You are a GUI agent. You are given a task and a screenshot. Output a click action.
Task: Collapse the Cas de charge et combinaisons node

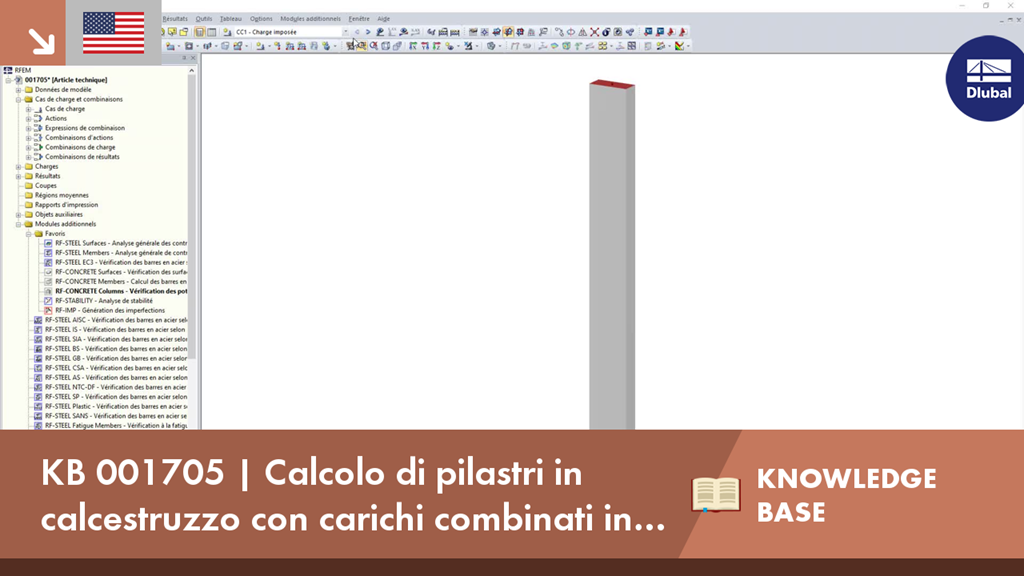click(x=19, y=99)
